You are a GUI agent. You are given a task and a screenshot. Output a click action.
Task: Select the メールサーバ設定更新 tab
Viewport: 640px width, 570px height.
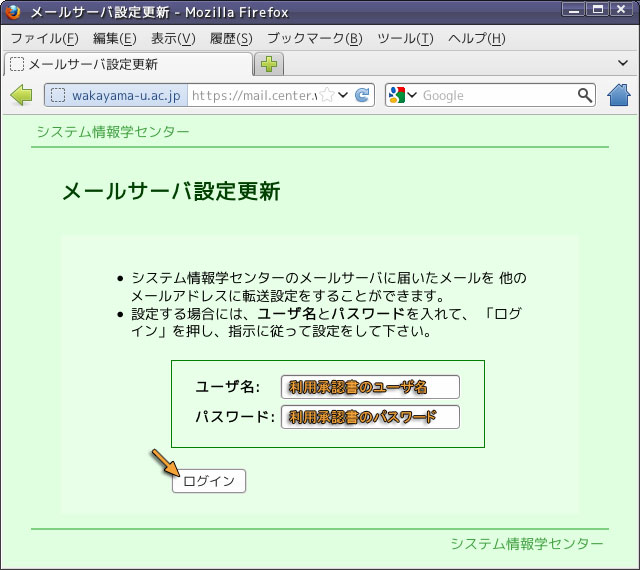128,64
